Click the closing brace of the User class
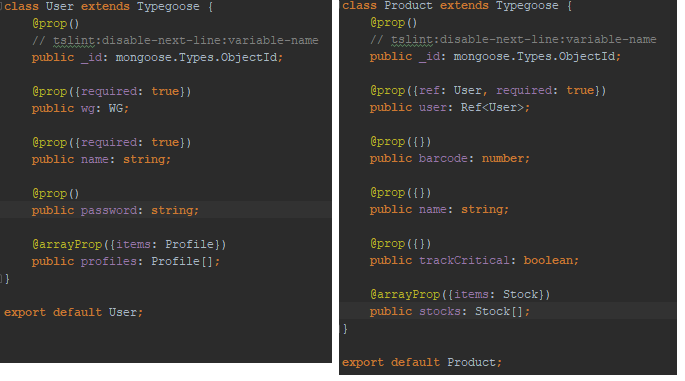This screenshot has height=381, width=685. (x=7, y=278)
